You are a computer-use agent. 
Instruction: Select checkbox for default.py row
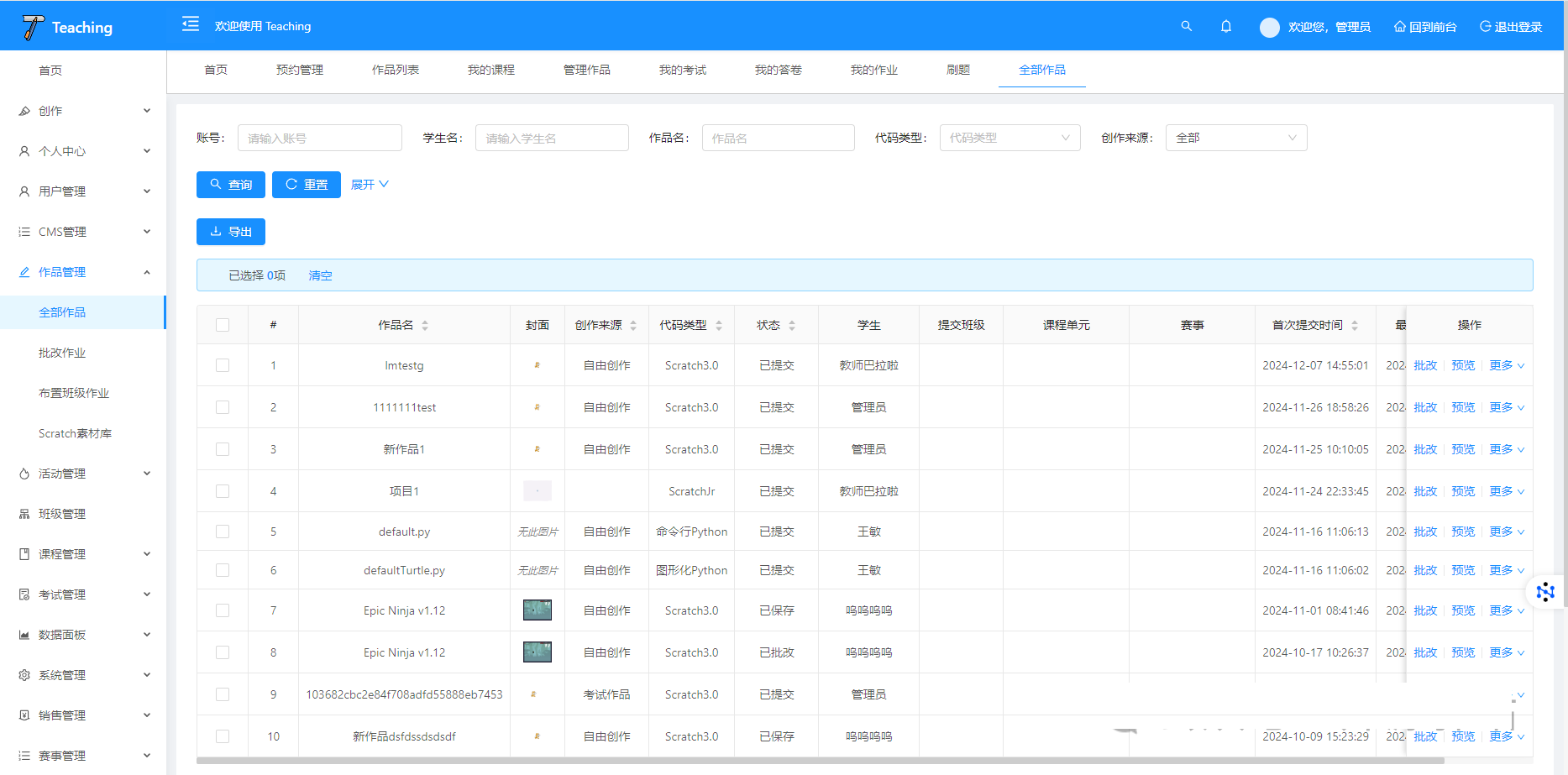[x=223, y=532]
